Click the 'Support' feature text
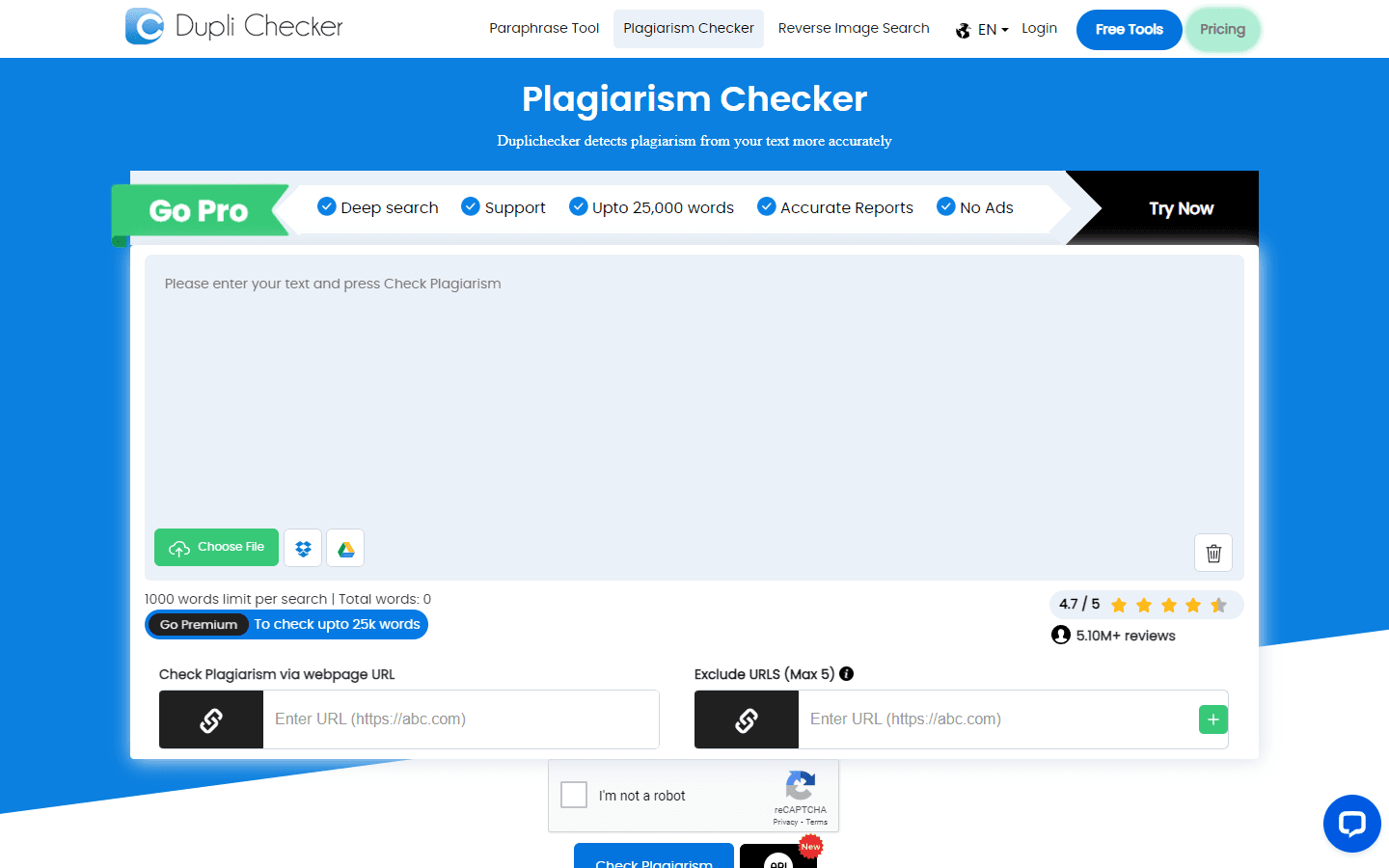This screenshot has width=1389, height=868. click(515, 208)
